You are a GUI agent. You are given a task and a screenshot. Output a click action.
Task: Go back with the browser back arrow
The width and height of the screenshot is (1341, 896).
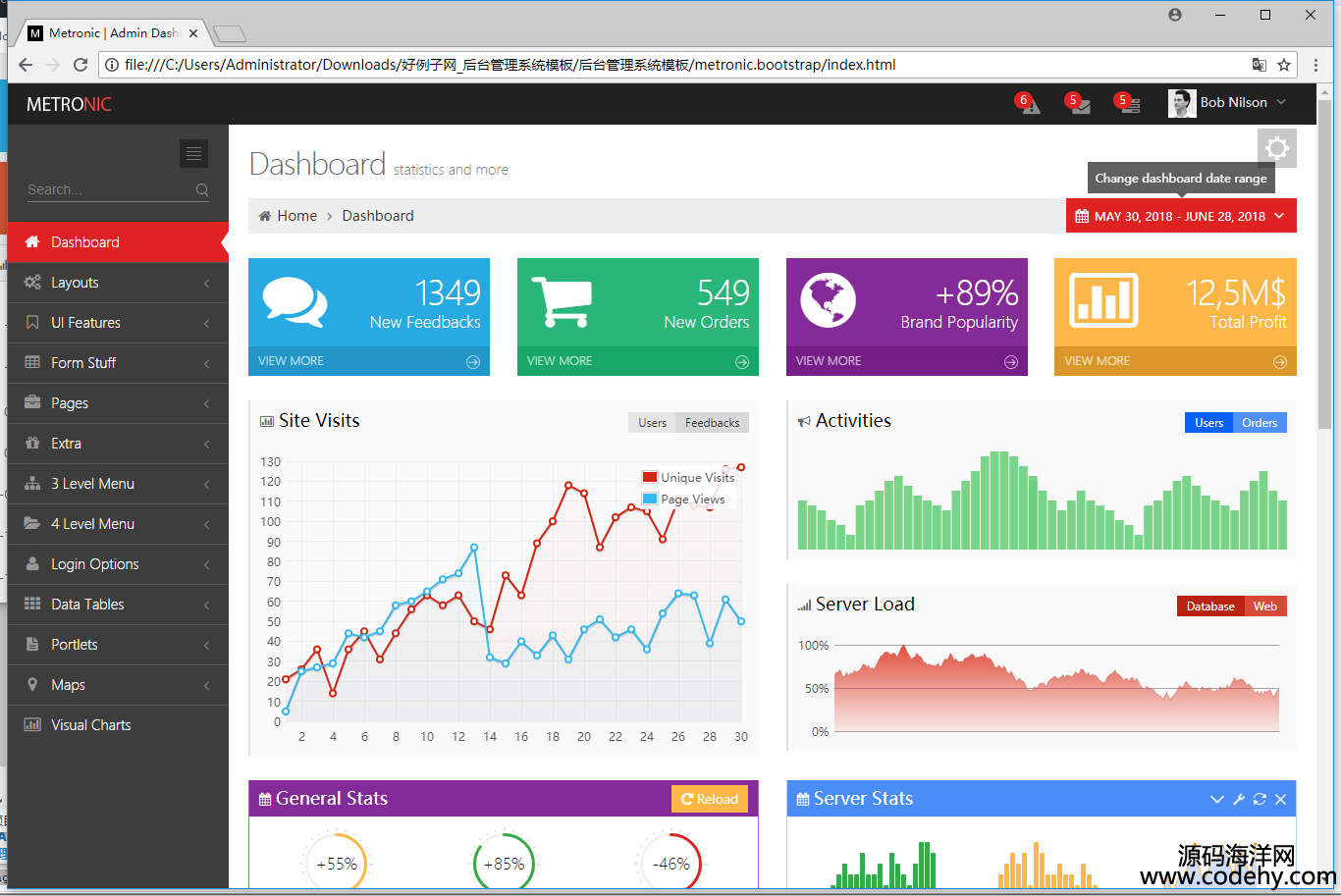26,65
